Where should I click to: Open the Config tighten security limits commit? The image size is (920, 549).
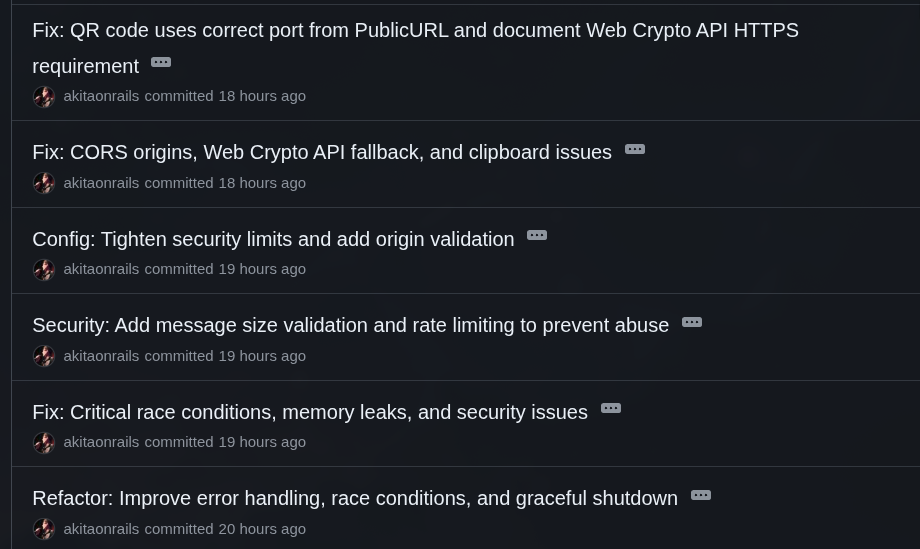(273, 239)
